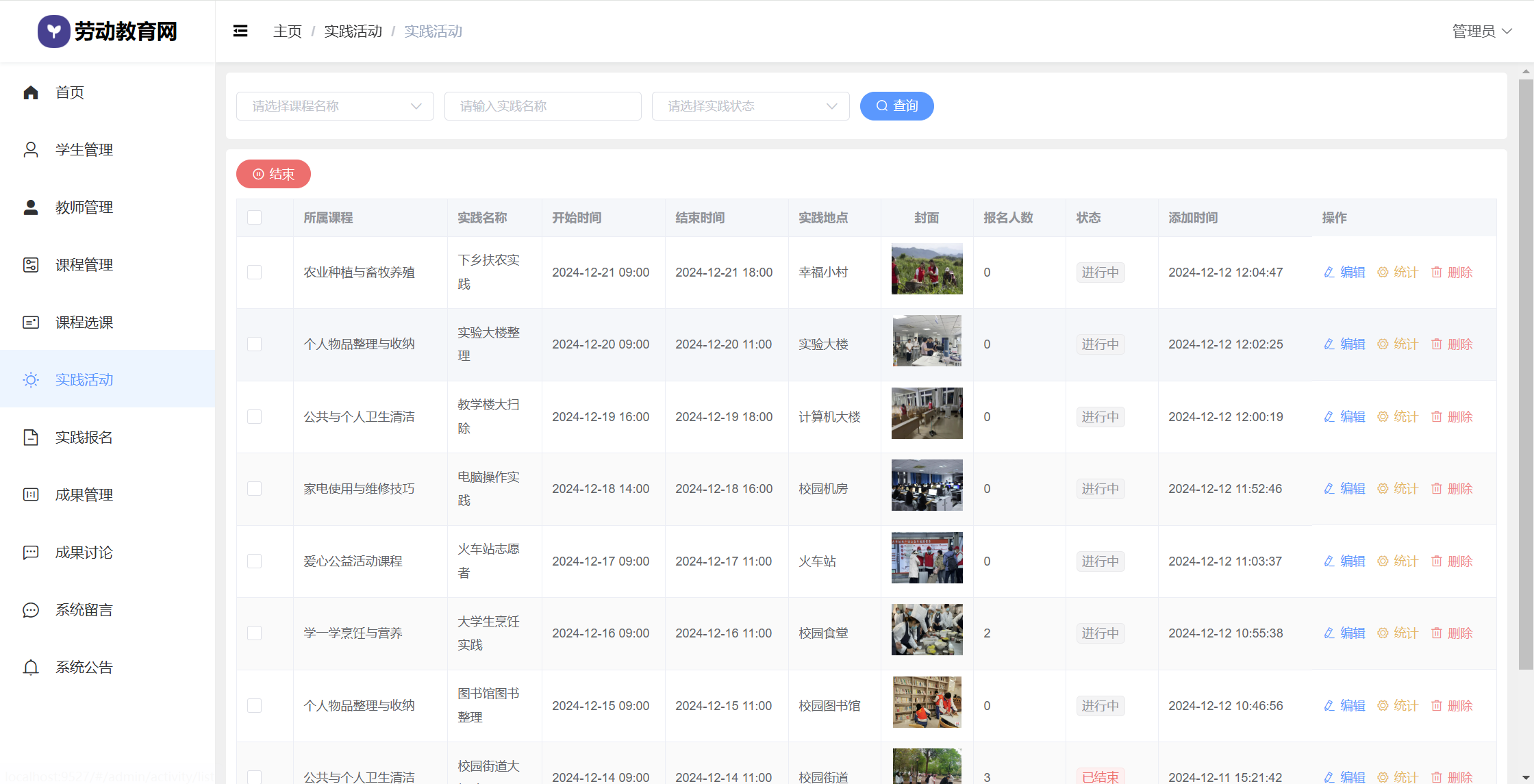Viewport: 1534px width, 784px height.
Task: Click the home icon beside 首页
Action: tap(31, 92)
